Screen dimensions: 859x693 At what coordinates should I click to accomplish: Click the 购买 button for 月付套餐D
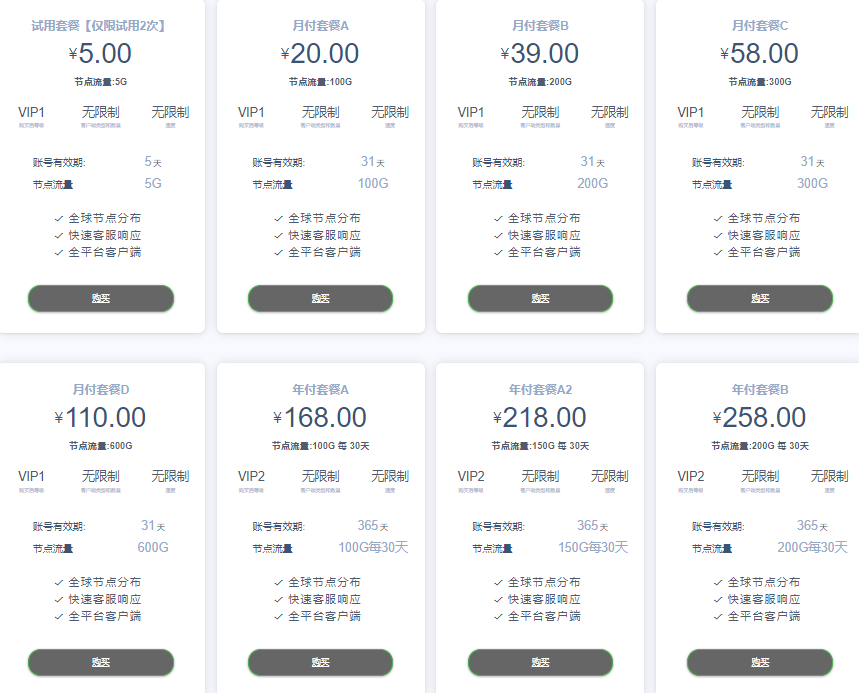[101, 662]
